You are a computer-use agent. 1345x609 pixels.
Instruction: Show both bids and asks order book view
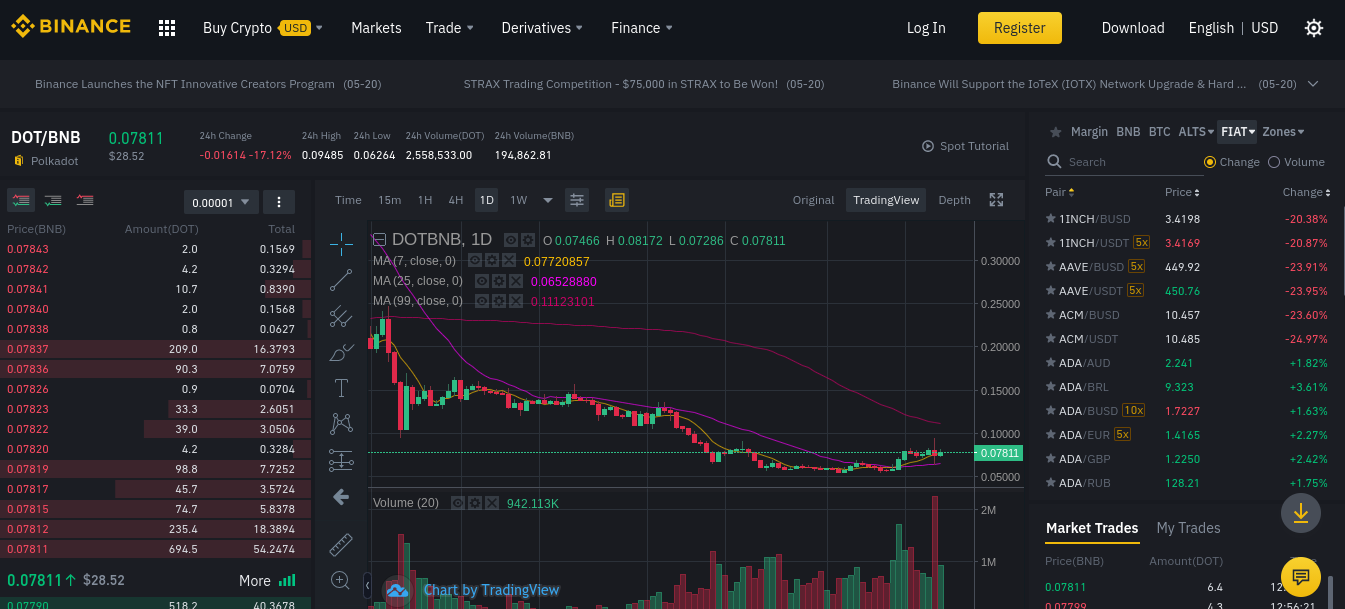pyautogui.click(x=21, y=201)
